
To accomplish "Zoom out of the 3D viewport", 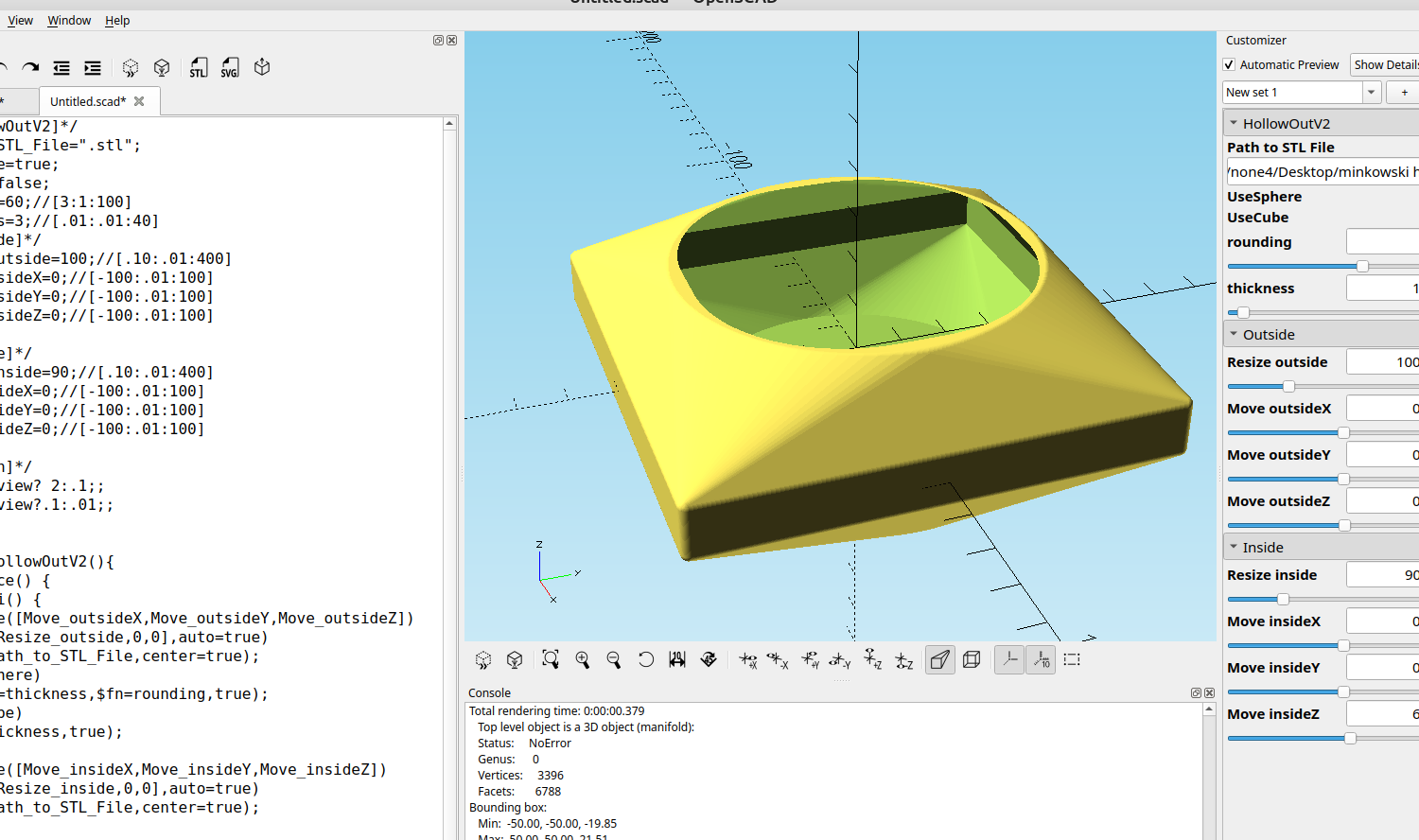I will tap(614, 660).
